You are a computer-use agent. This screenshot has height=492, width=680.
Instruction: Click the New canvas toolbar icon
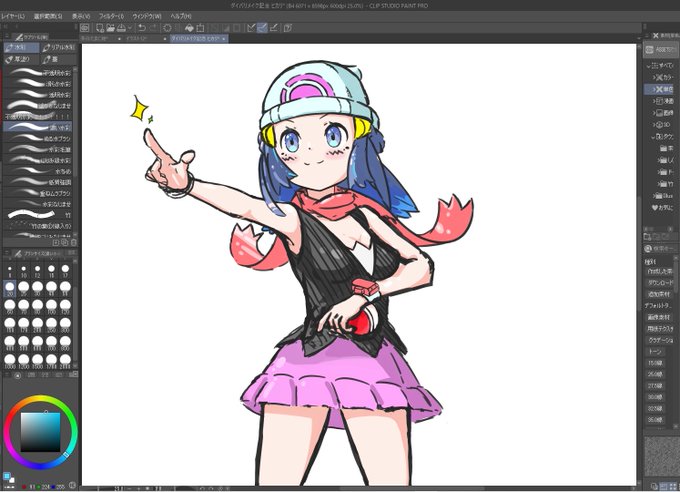coord(100,28)
